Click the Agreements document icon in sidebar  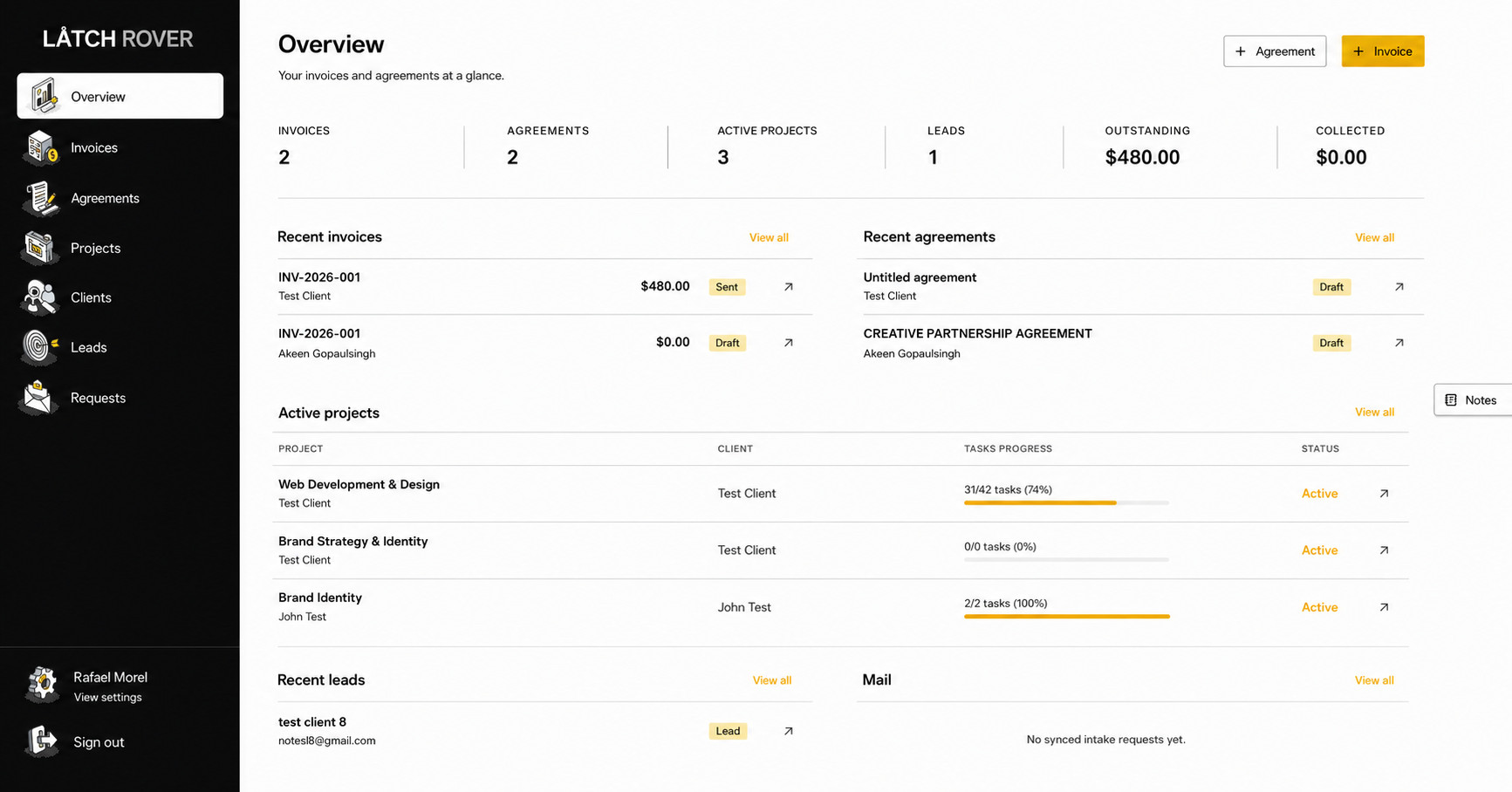(40, 198)
